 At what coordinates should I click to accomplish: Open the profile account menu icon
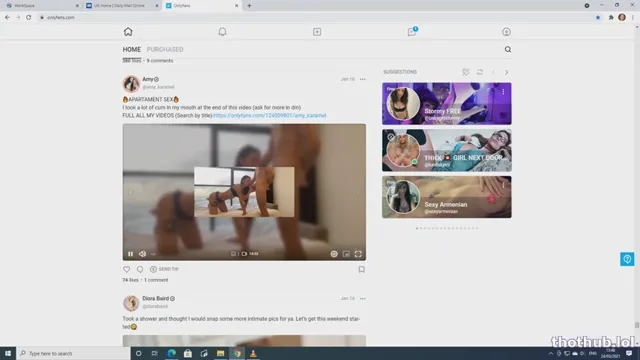(x=506, y=32)
